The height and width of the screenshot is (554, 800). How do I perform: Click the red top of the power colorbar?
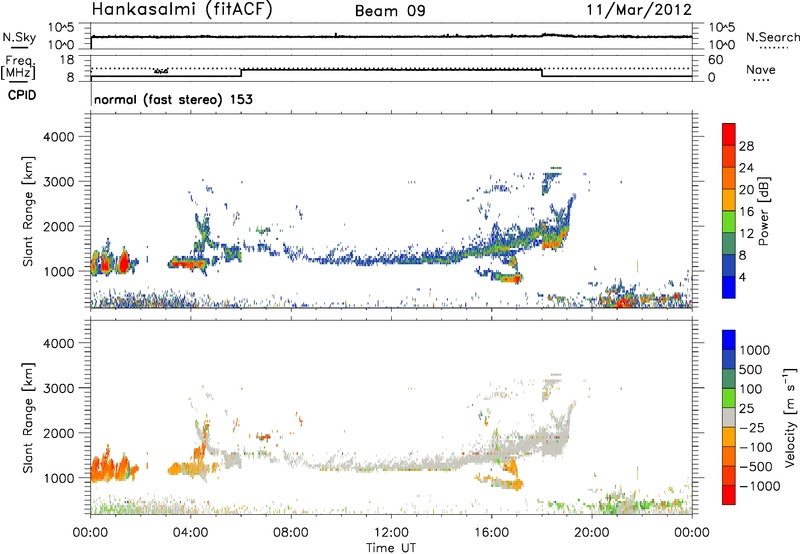729,134
